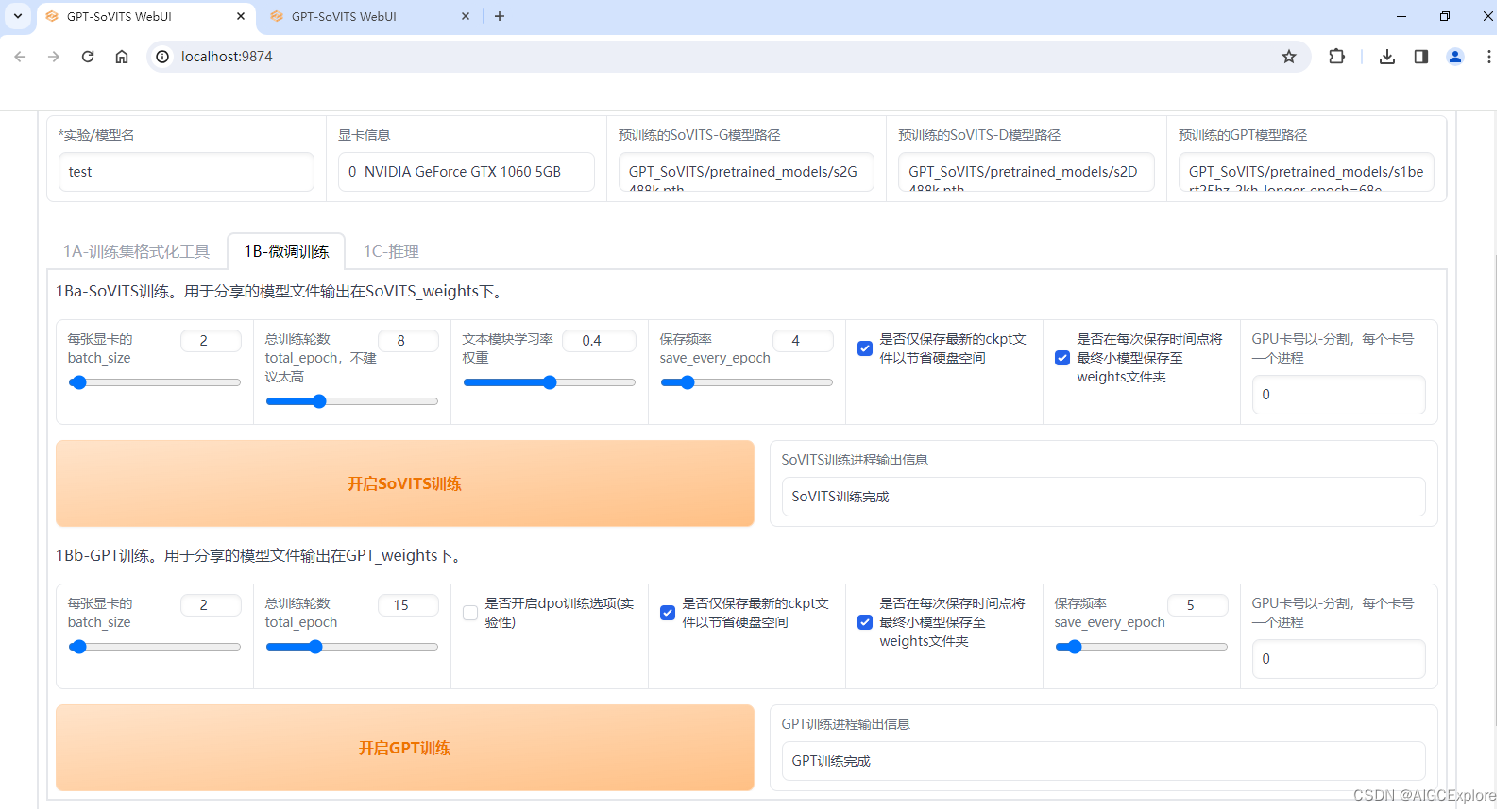The width and height of the screenshot is (1511, 812).
Task: Click SoVITS batch_size number box
Action: click(x=211, y=341)
